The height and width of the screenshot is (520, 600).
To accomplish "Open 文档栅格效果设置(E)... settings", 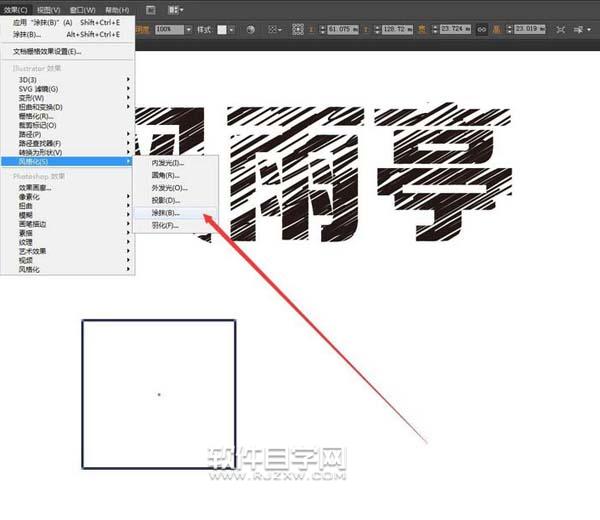I will pyautogui.click(x=67, y=51).
